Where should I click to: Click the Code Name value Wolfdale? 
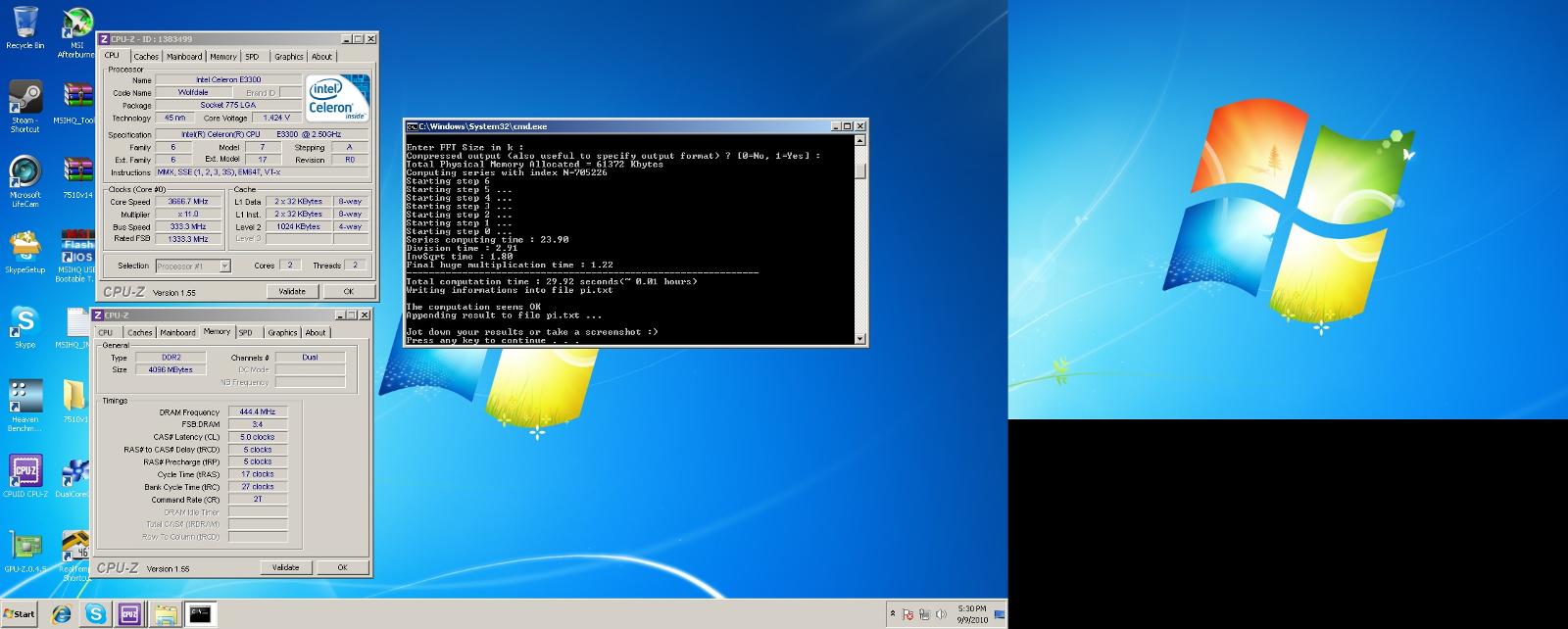(x=193, y=93)
